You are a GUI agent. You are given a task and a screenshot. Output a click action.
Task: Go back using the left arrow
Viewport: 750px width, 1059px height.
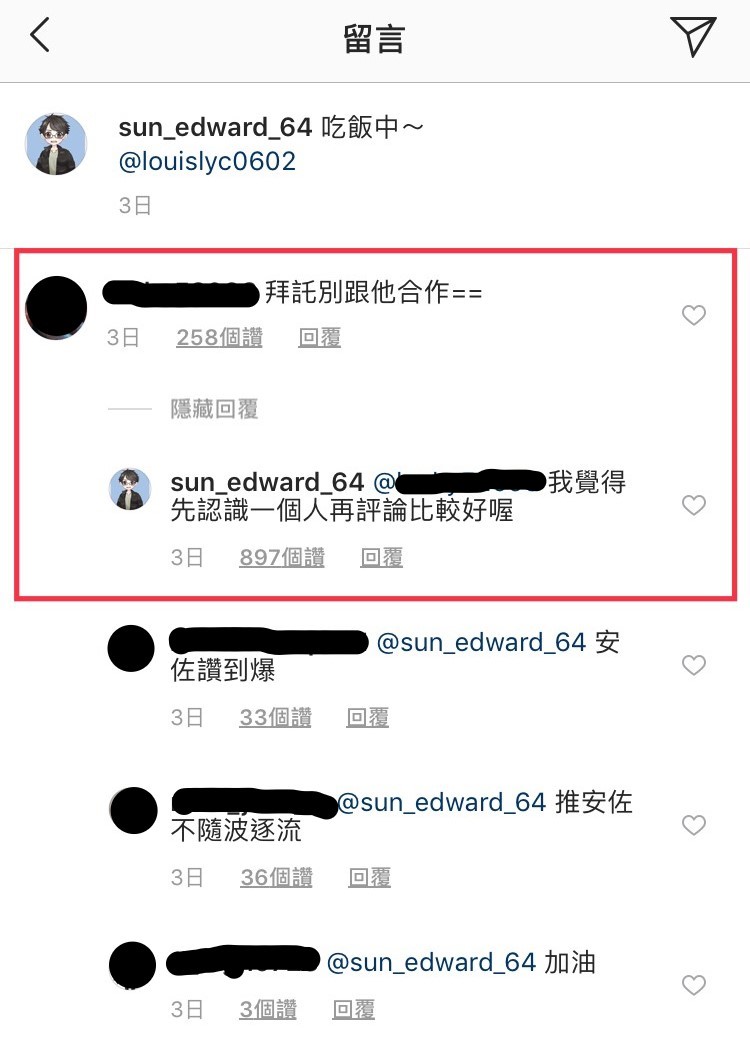(41, 35)
